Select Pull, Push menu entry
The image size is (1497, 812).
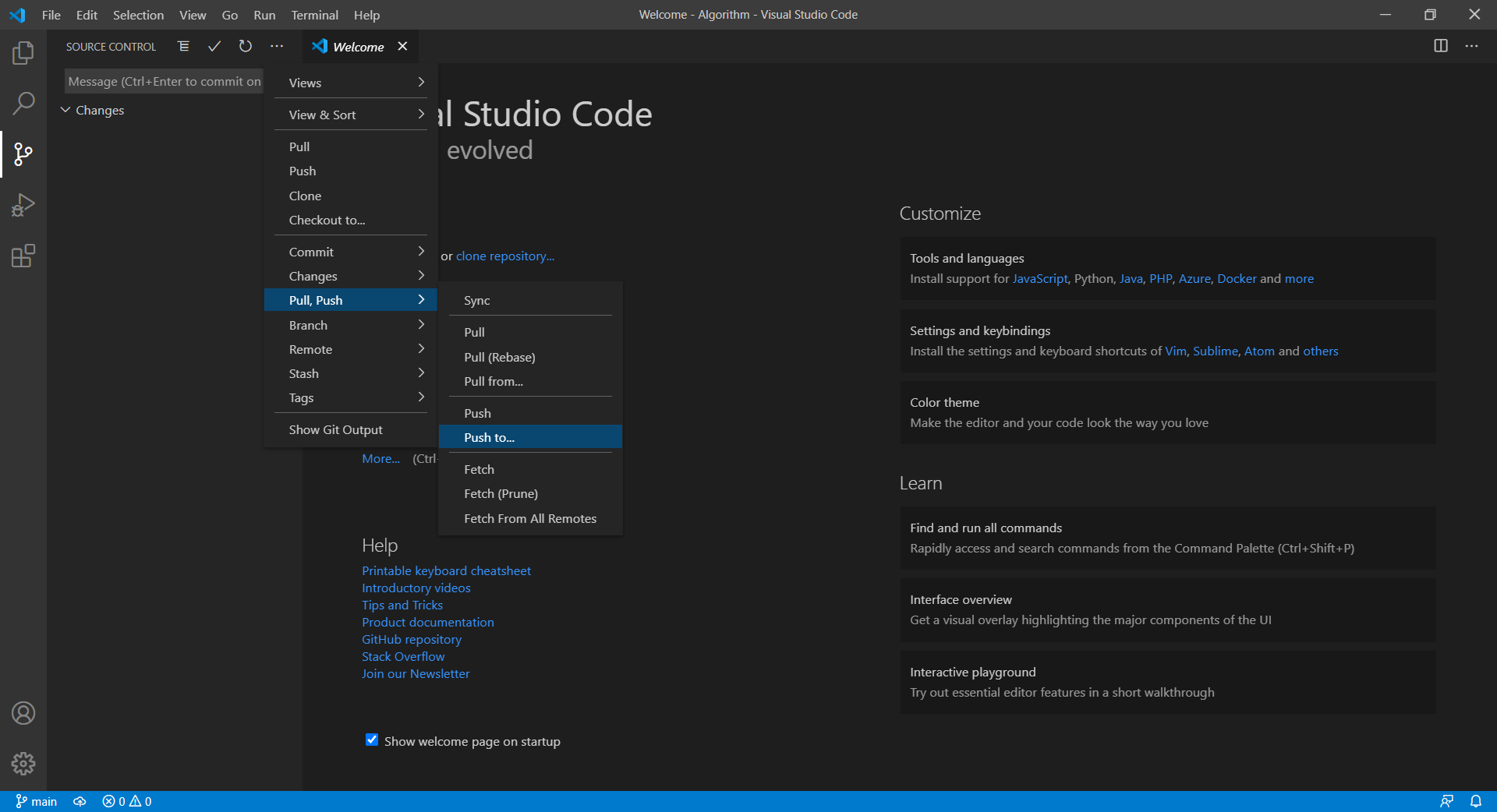(351, 300)
